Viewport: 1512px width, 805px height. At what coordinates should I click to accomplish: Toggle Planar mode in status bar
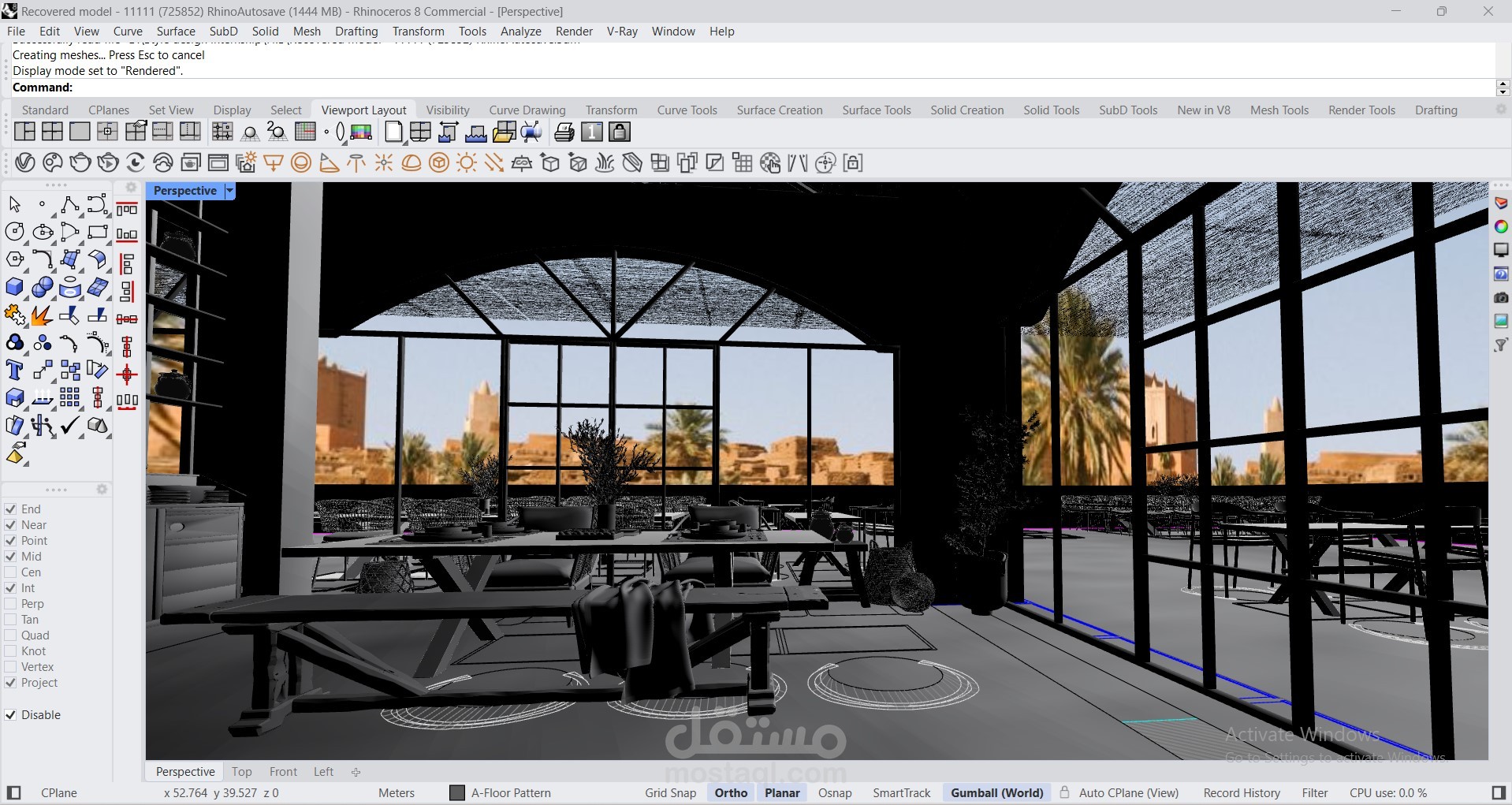point(782,793)
